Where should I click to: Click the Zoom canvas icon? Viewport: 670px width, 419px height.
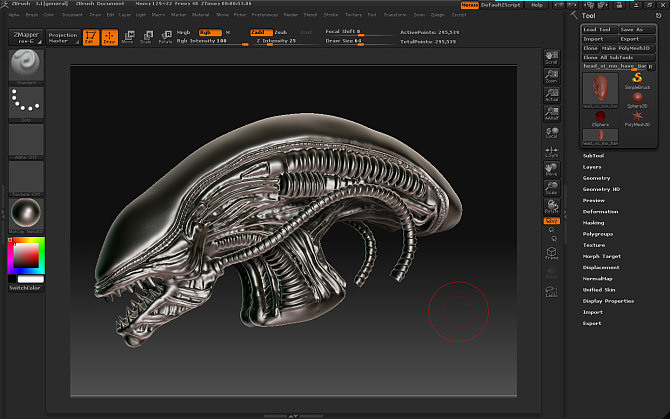[552, 76]
